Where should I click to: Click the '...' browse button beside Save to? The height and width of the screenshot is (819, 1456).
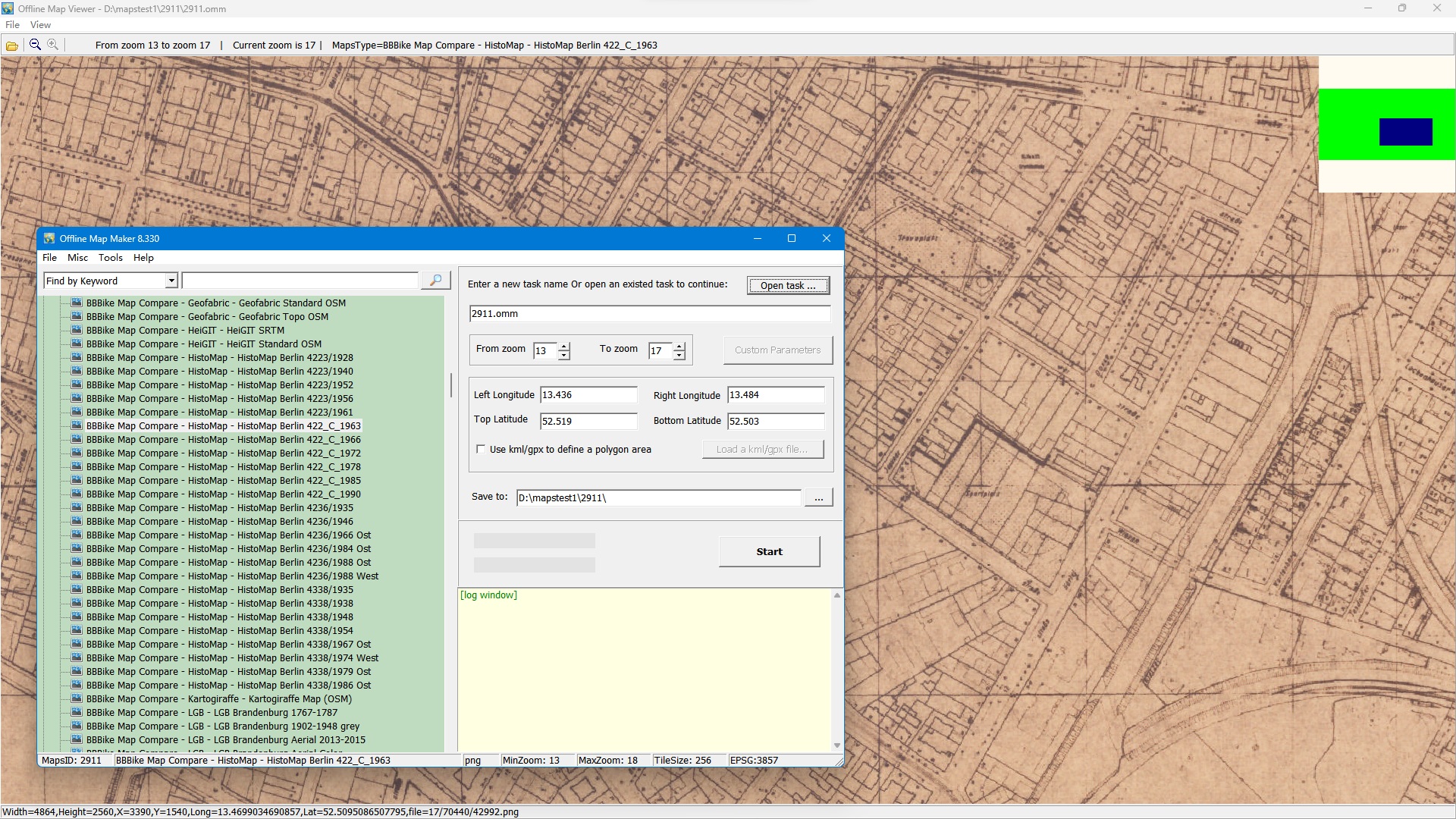point(818,497)
